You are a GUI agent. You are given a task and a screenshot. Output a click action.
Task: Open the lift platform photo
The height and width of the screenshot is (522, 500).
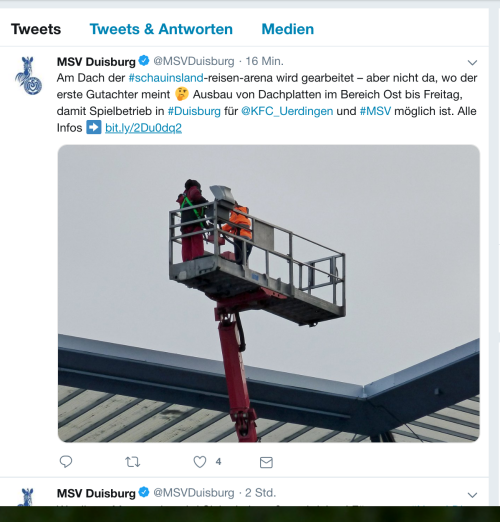269,293
